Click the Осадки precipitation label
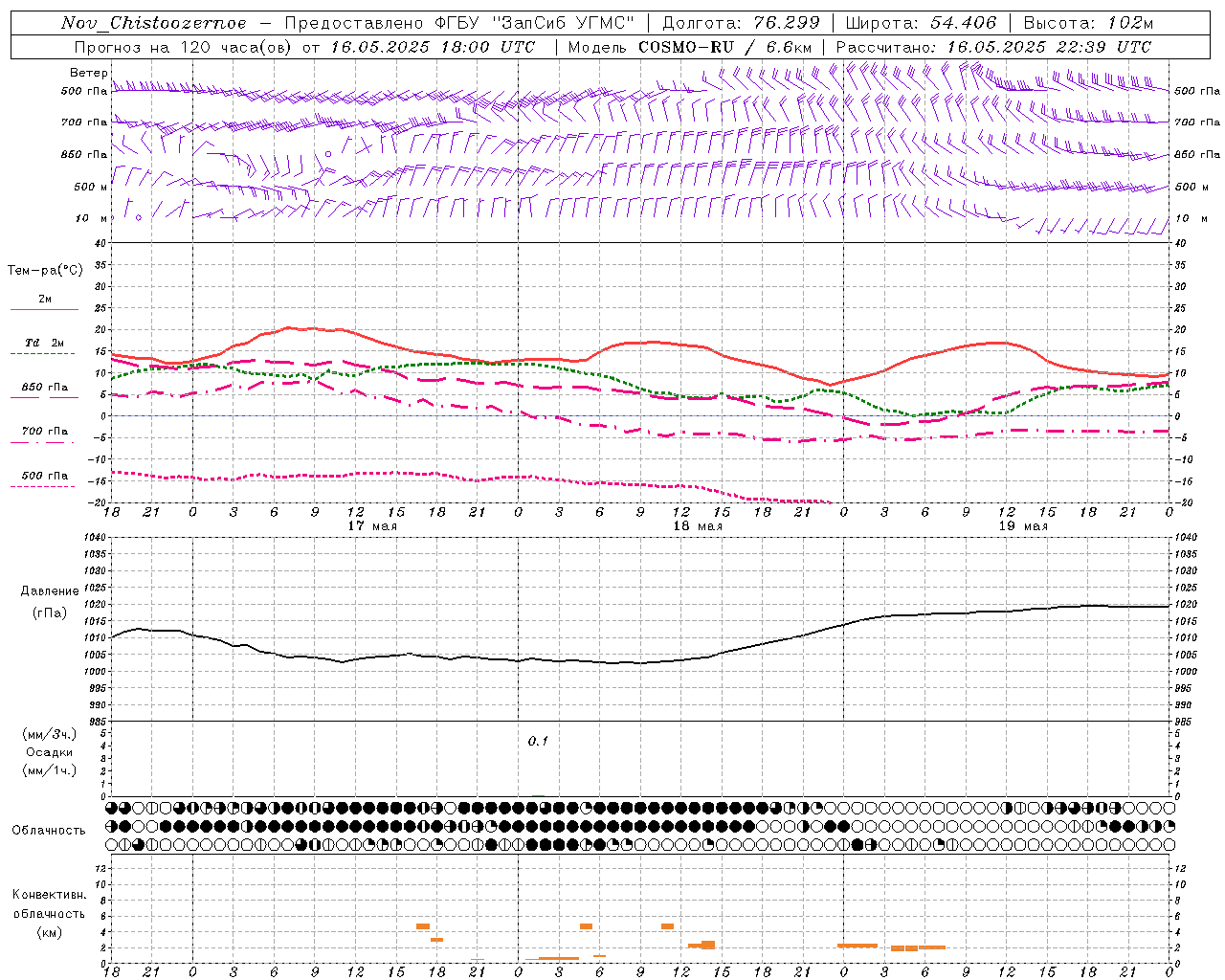Screen dimensions: 1225x980 [x=50, y=752]
